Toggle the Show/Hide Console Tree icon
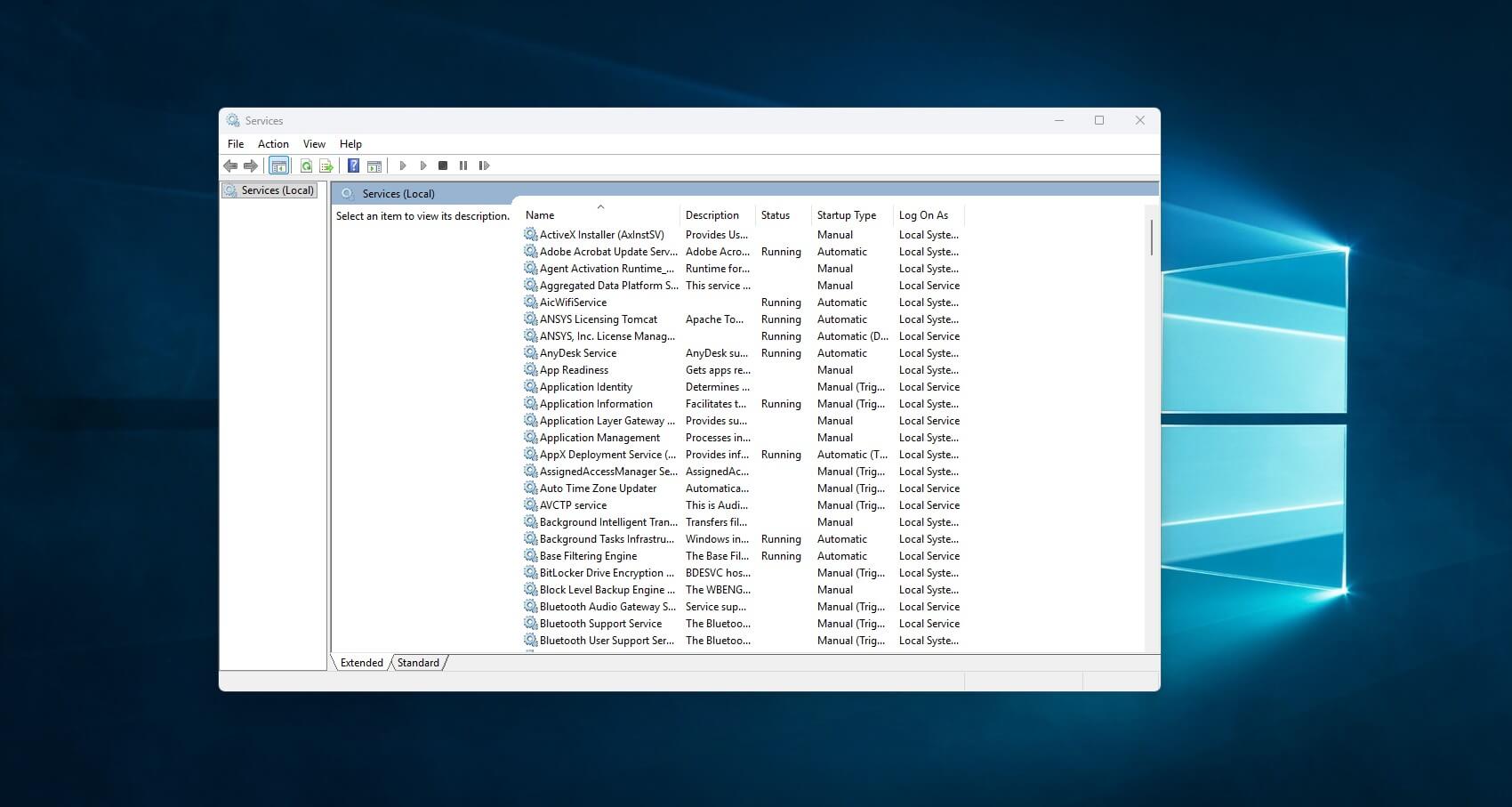The height and width of the screenshot is (807, 1512). point(278,165)
